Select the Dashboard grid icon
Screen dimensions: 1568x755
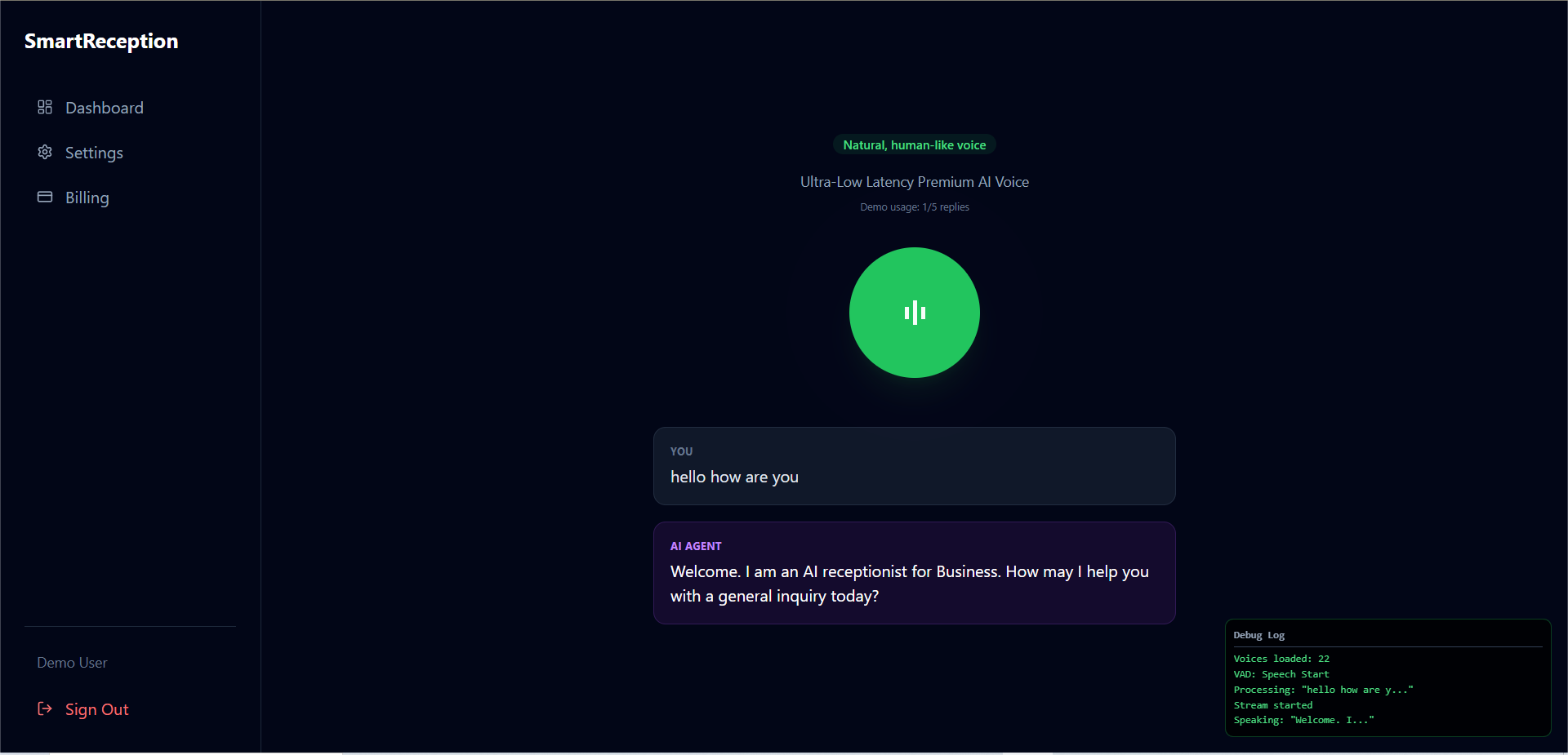click(45, 107)
